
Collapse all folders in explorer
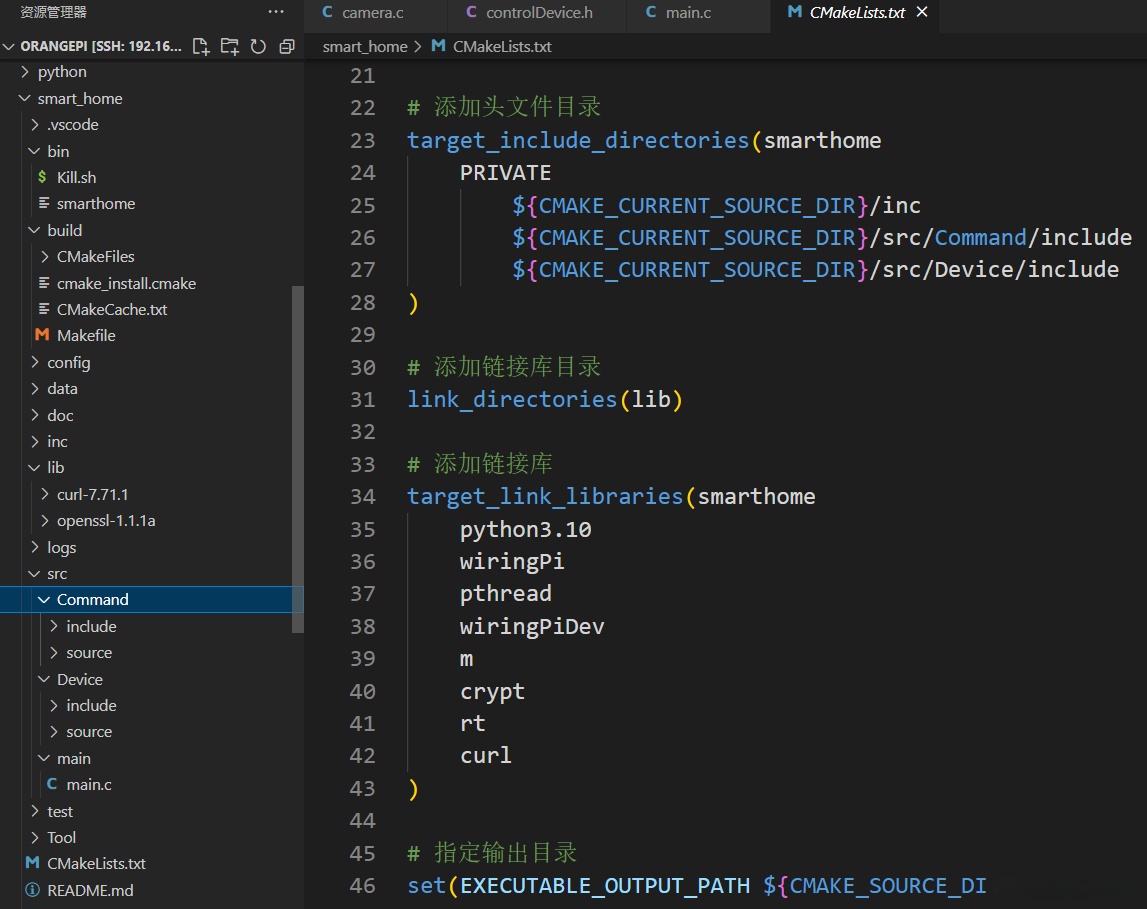287,46
